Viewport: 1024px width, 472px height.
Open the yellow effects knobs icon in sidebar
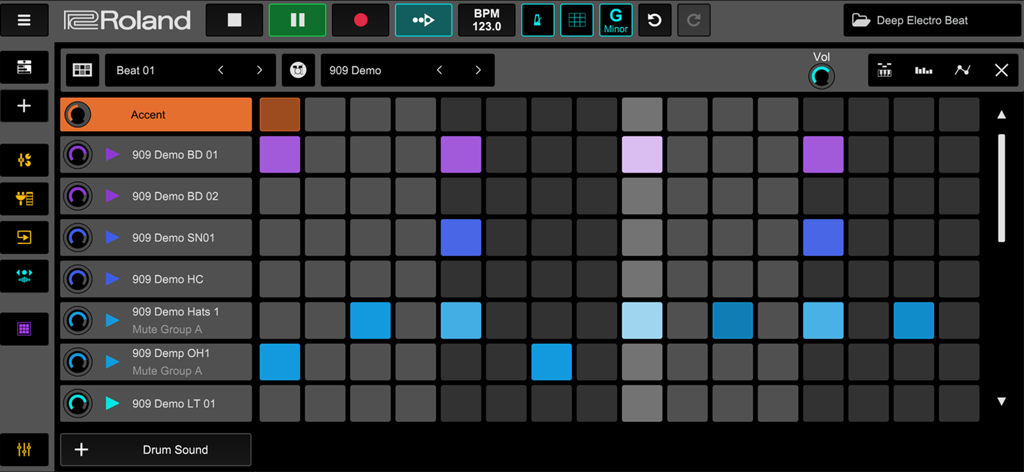[24, 160]
